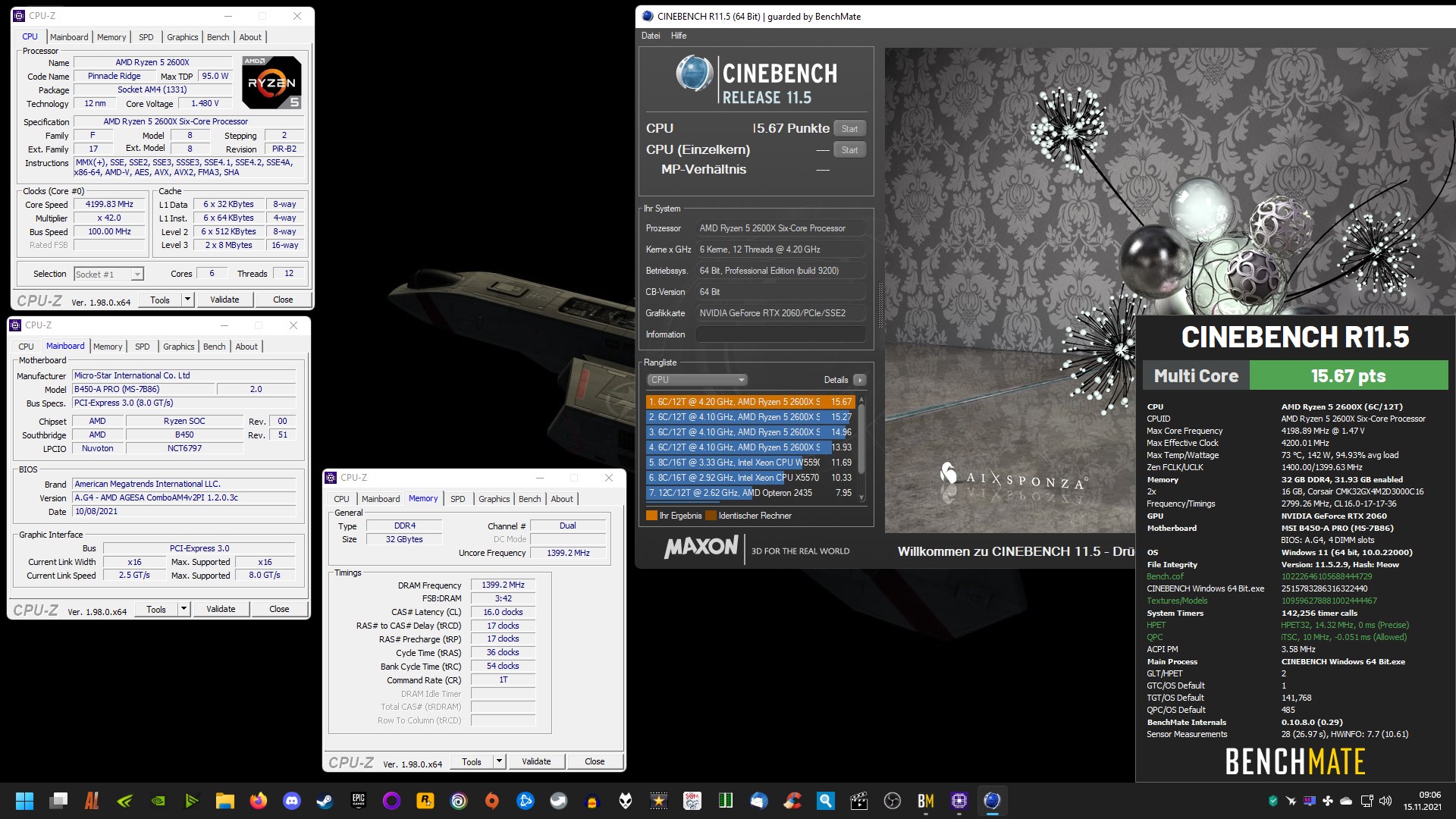Open Task View from the taskbar
The image size is (1456, 819).
pyautogui.click(x=58, y=801)
